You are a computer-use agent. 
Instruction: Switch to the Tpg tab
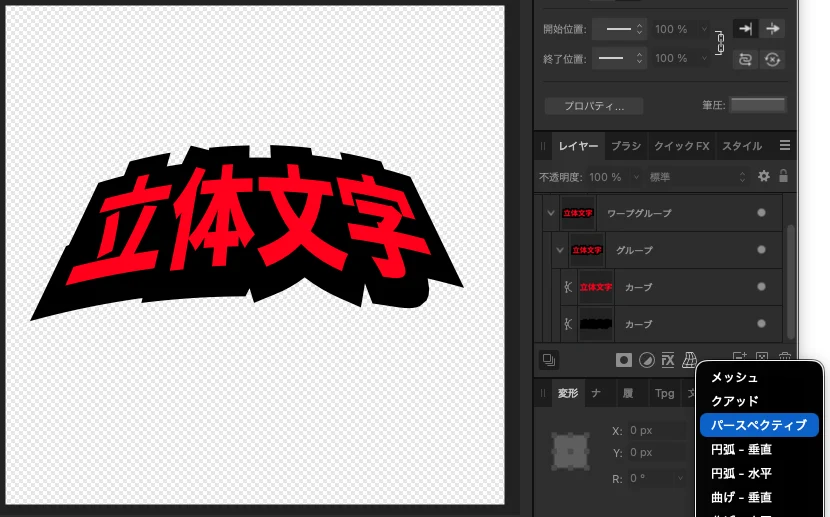(x=664, y=393)
